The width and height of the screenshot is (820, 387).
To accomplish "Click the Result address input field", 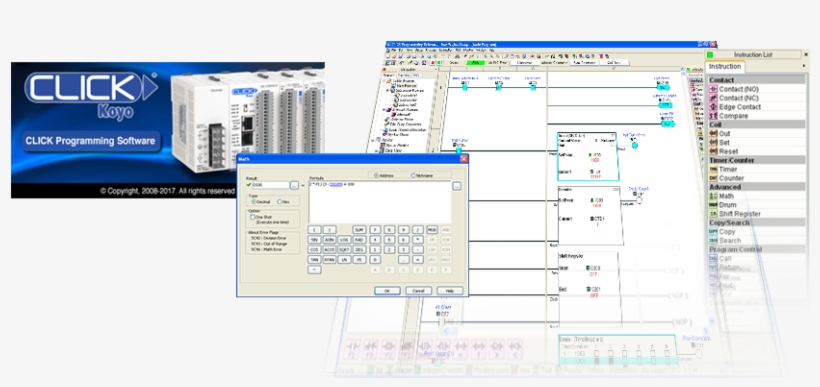I will (x=270, y=185).
